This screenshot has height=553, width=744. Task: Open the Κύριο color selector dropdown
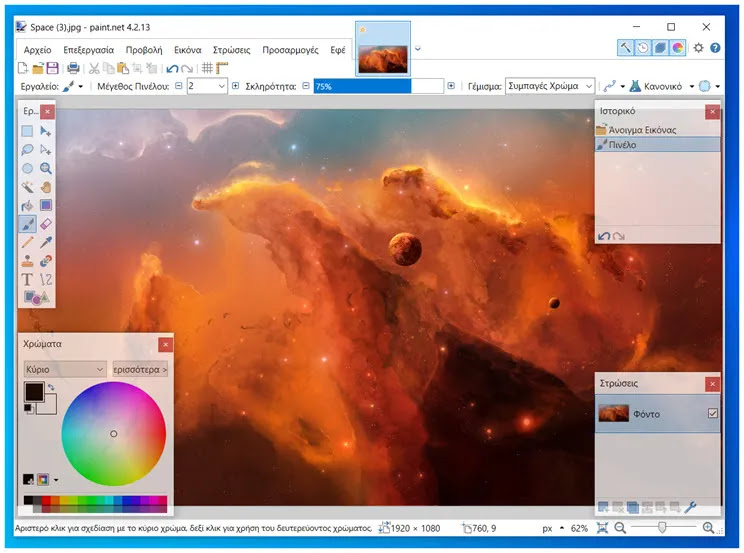click(x=65, y=369)
